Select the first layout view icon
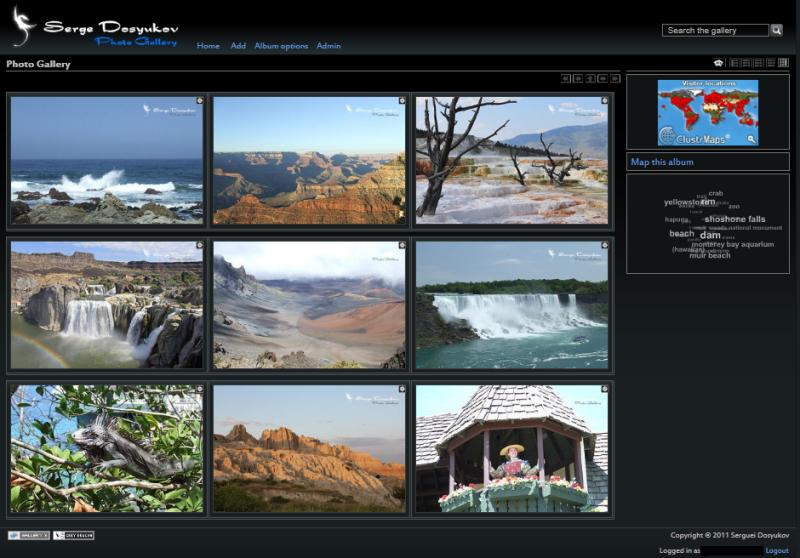The height and width of the screenshot is (558, 800). (734, 63)
